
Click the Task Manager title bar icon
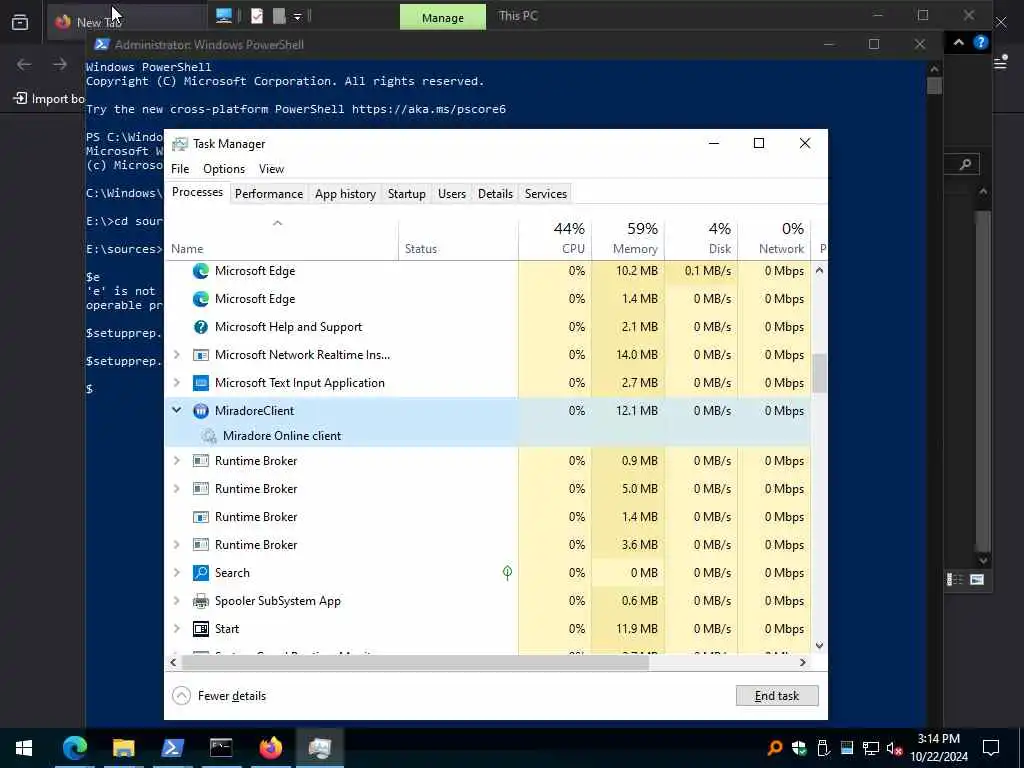click(x=180, y=144)
